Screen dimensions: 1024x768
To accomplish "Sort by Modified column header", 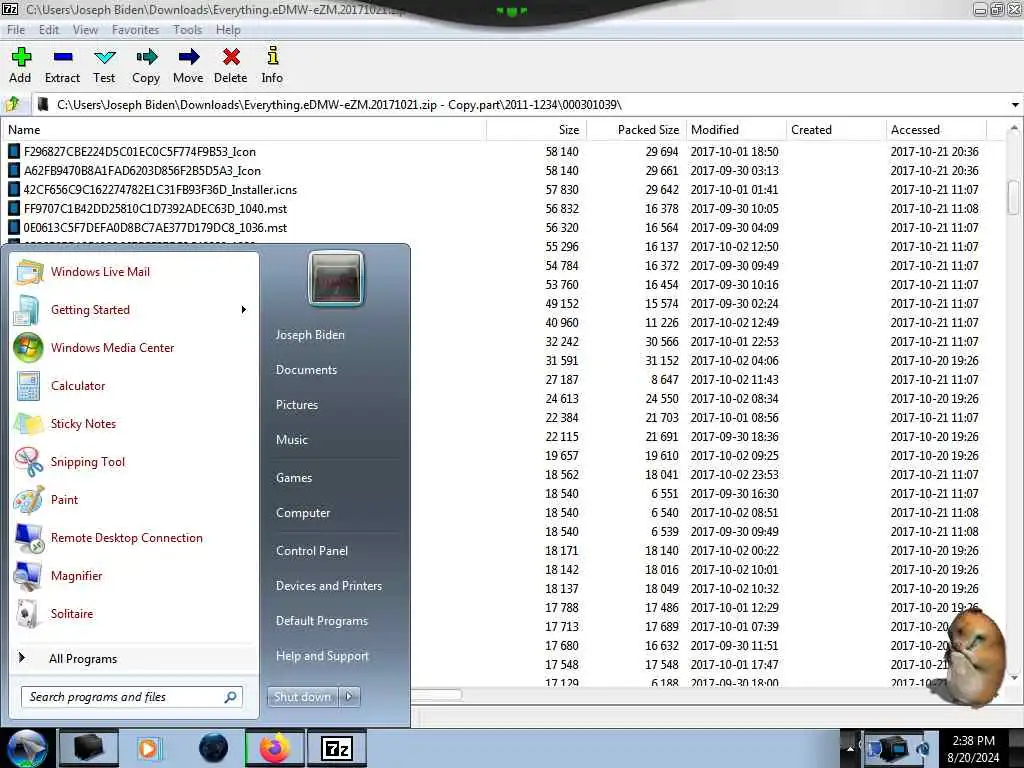I will pyautogui.click(x=737, y=130).
